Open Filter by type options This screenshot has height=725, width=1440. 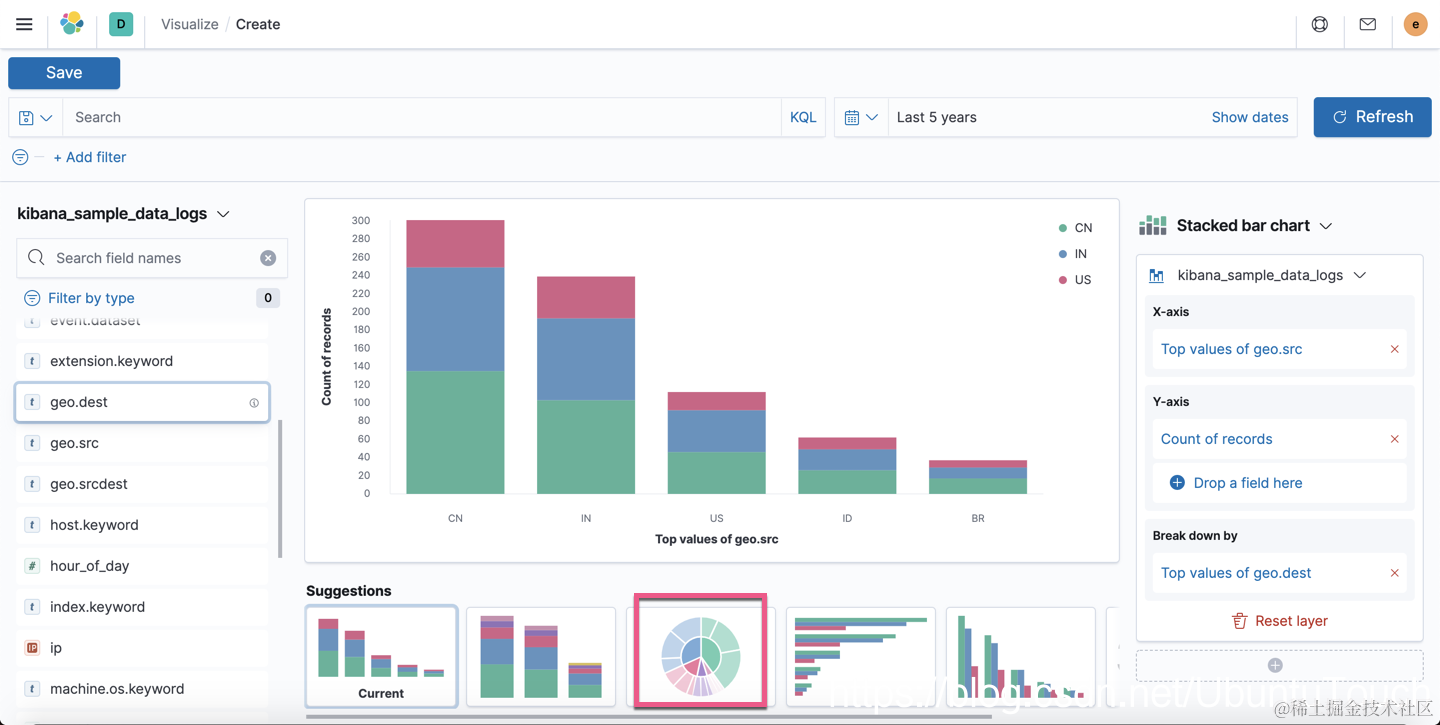coord(91,298)
